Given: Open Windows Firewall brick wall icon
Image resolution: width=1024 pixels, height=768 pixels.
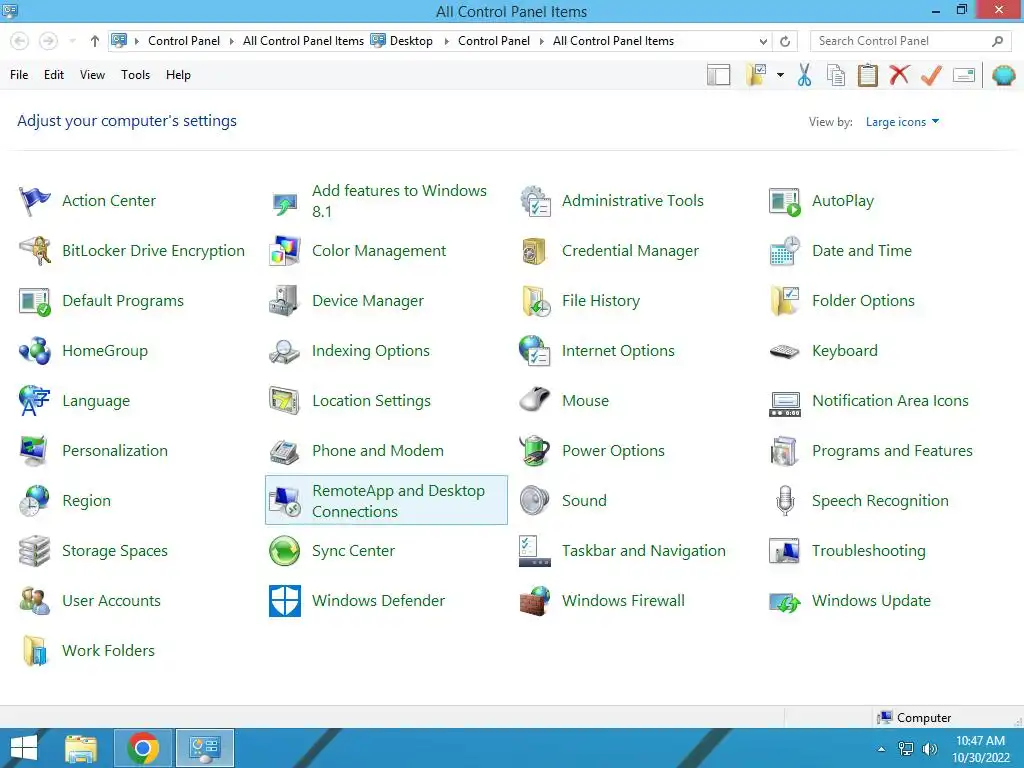Looking at the screenshot, I should pos(535,601).
